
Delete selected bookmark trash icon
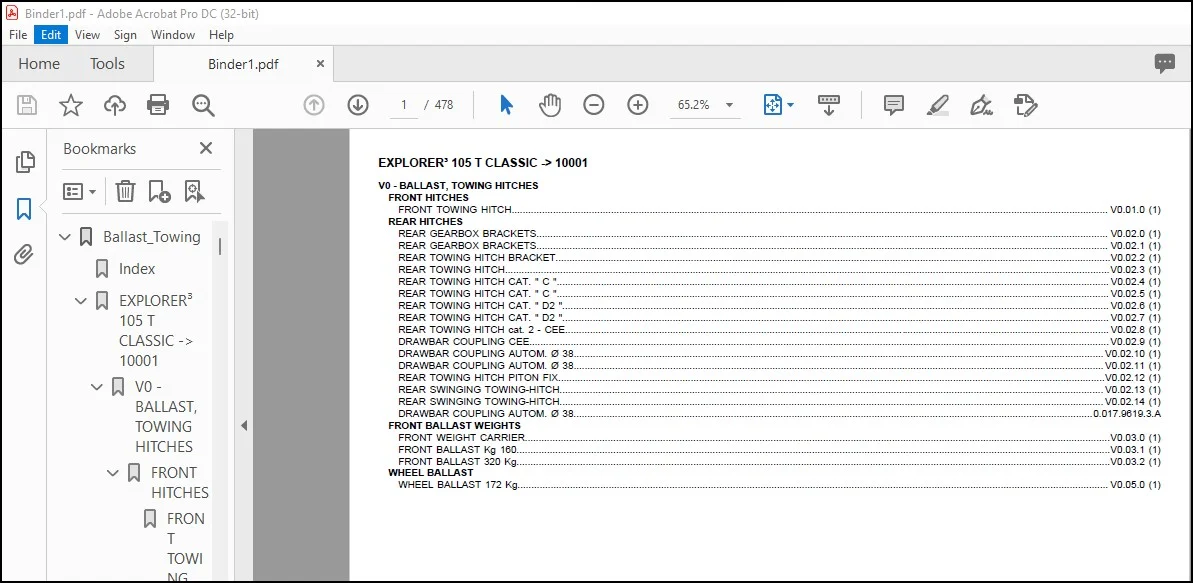tap(125, 191)
